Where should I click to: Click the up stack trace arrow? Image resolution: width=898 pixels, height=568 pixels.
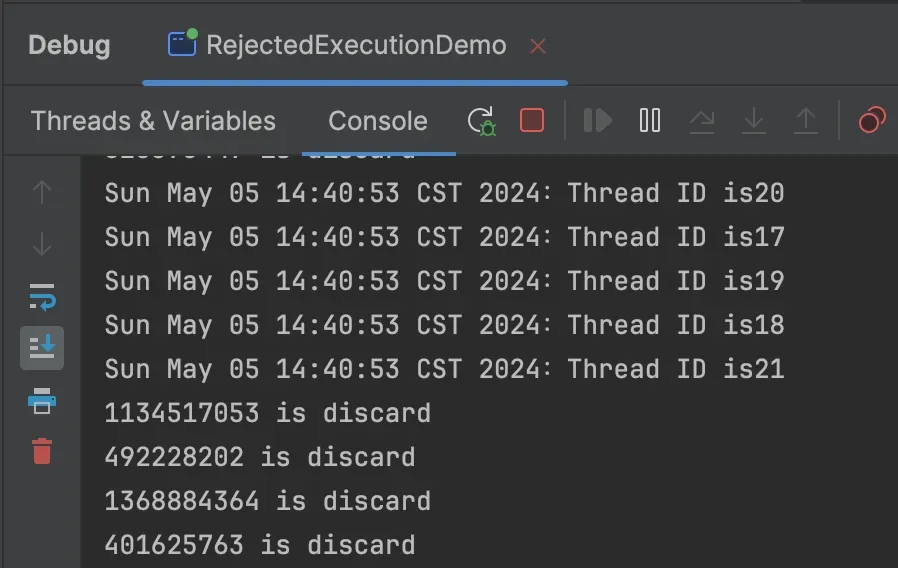42,192
